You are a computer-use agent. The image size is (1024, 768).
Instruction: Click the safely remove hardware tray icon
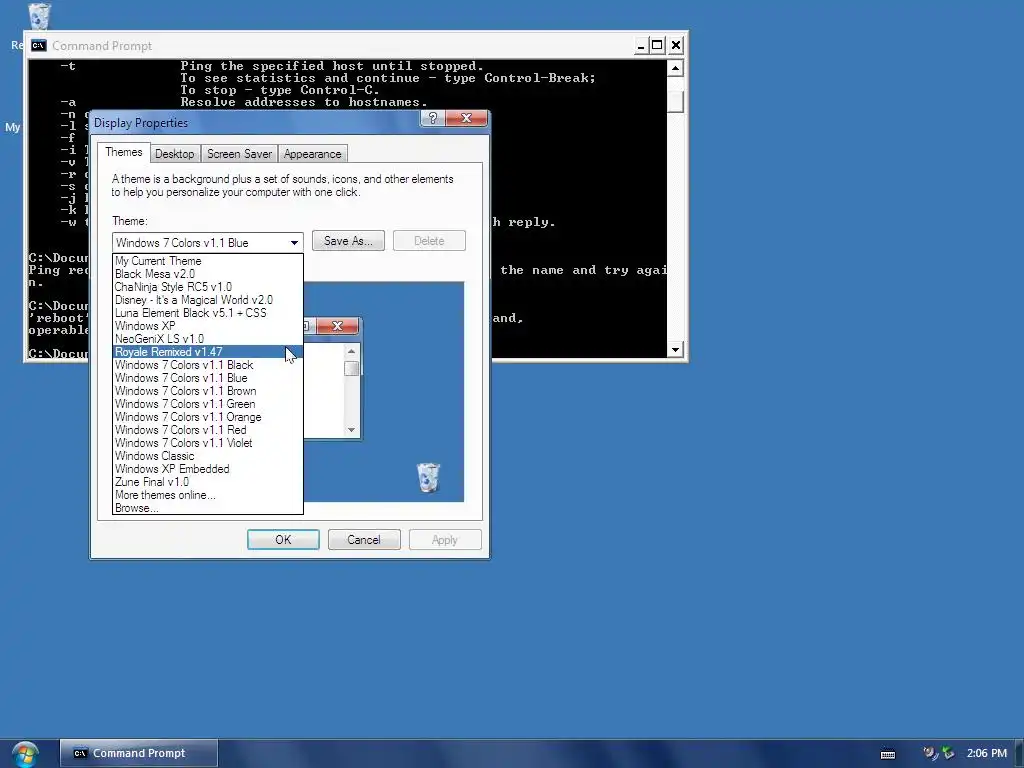point(948,754)
